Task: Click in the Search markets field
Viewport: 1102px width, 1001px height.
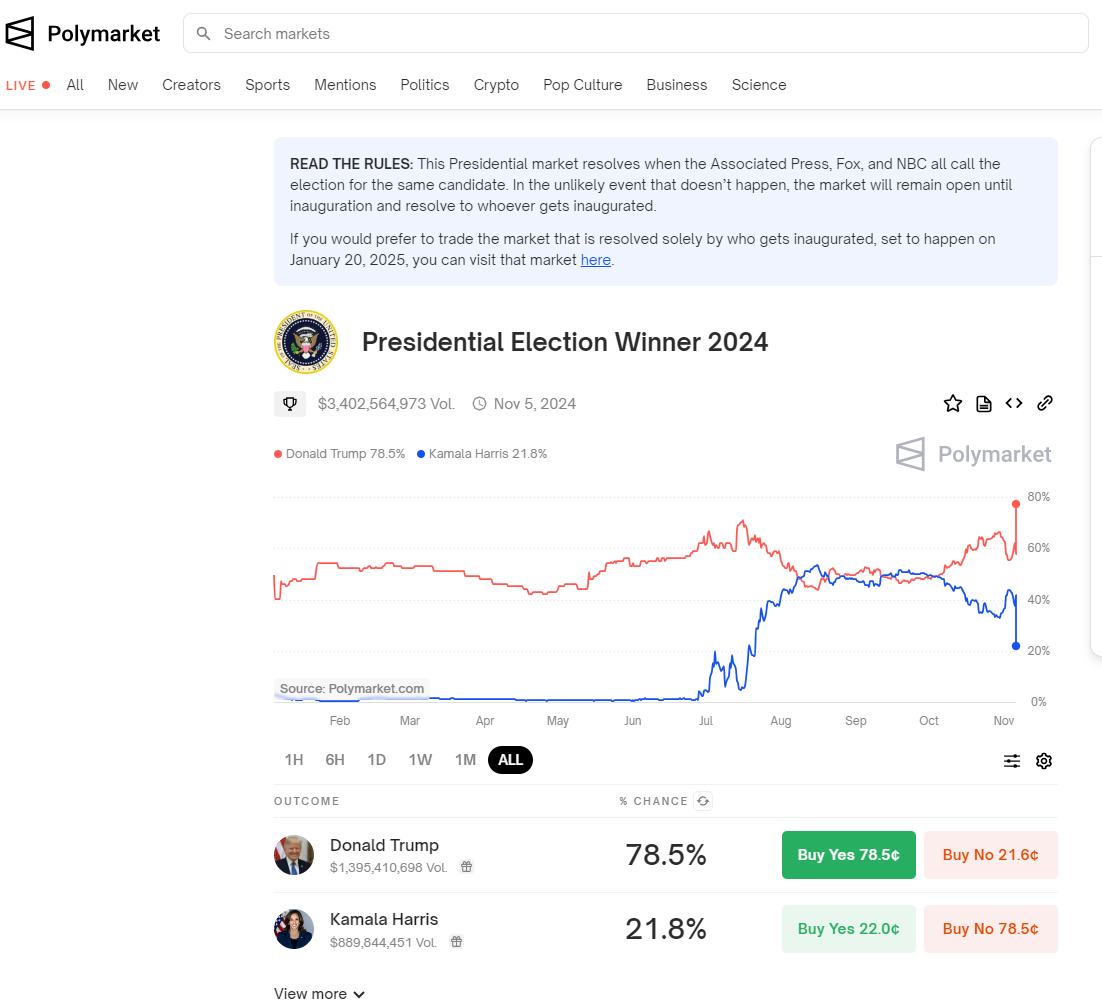Action: click(x=640, y=34)
